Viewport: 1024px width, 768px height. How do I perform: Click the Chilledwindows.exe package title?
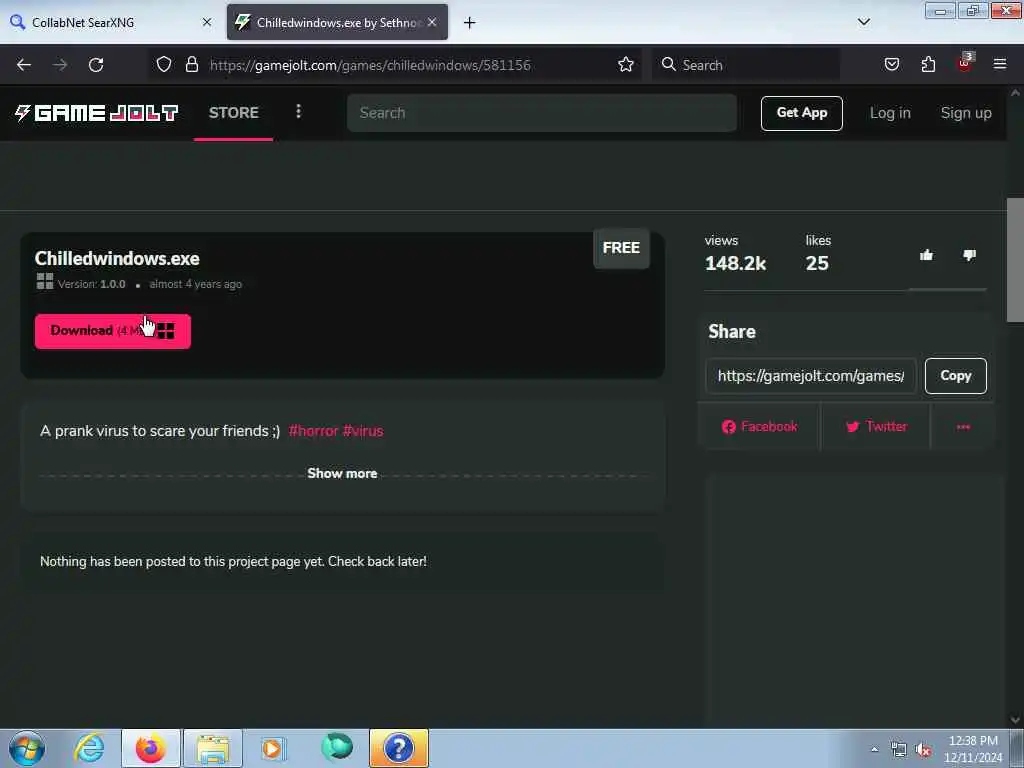(117, 259)
